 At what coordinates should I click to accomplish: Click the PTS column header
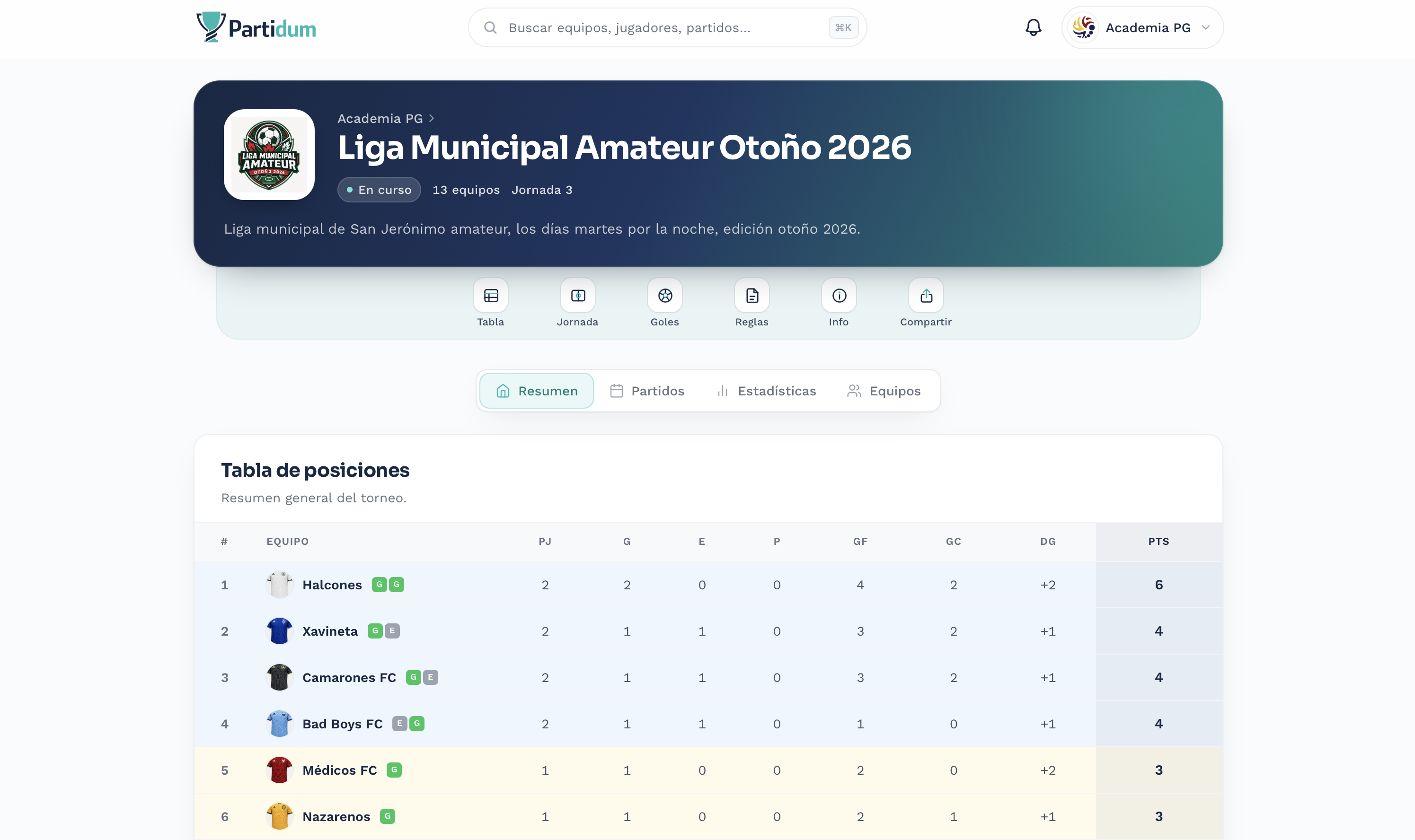(1159, 542)
